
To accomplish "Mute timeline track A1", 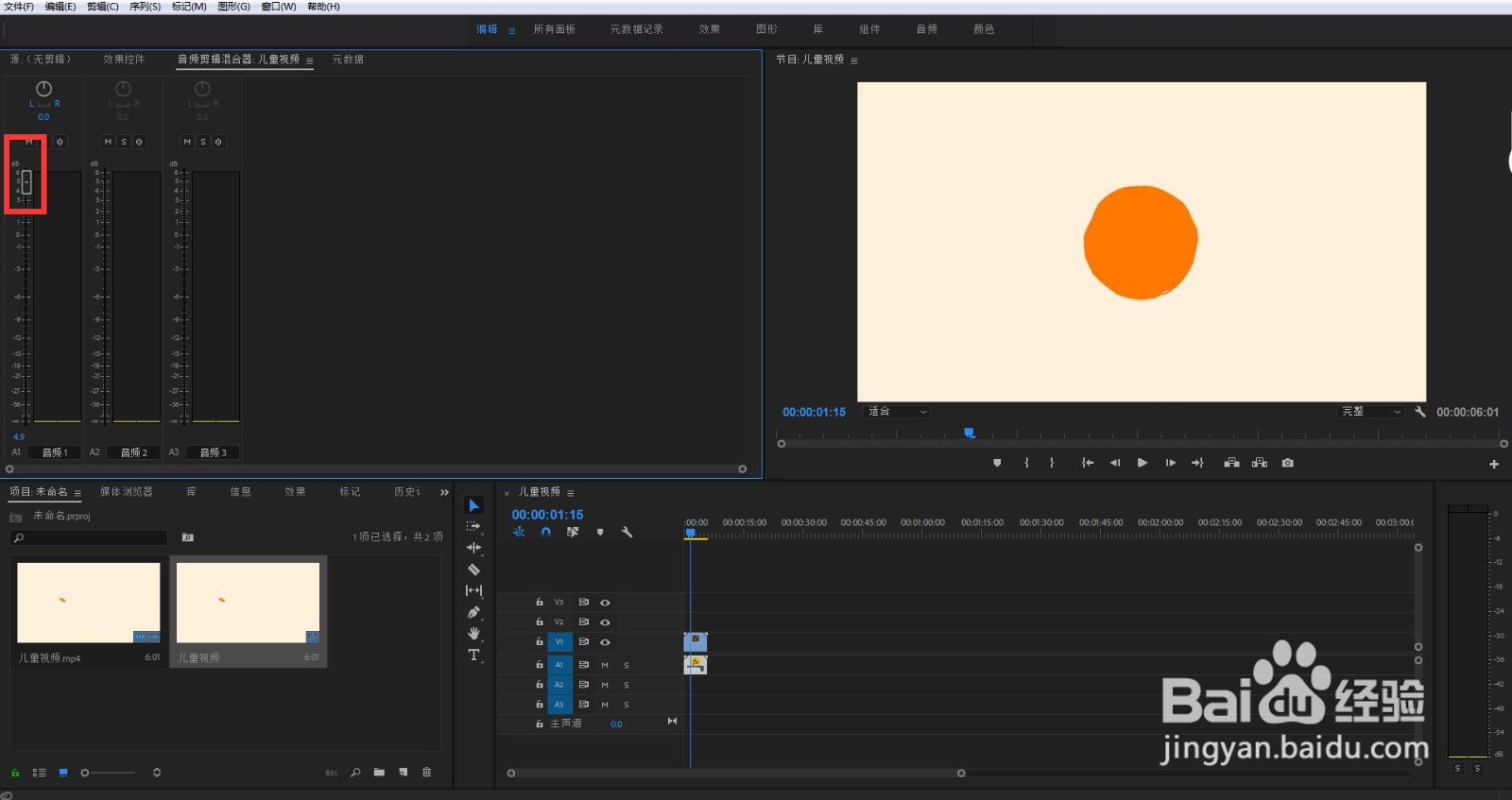I will pyautogui.click(x=605, y=665).
